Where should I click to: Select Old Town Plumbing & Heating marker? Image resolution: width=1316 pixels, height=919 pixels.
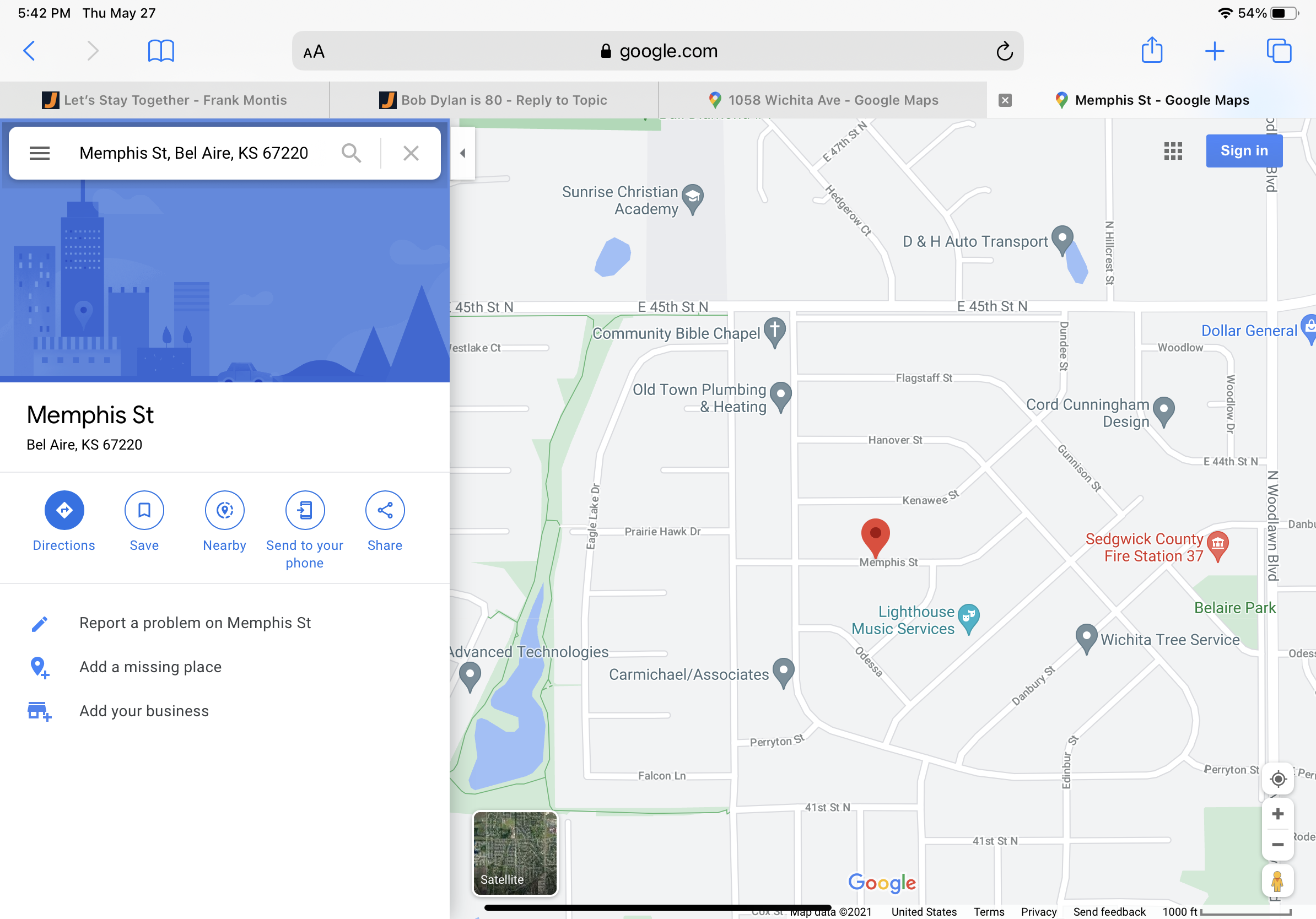click(780, 397)
